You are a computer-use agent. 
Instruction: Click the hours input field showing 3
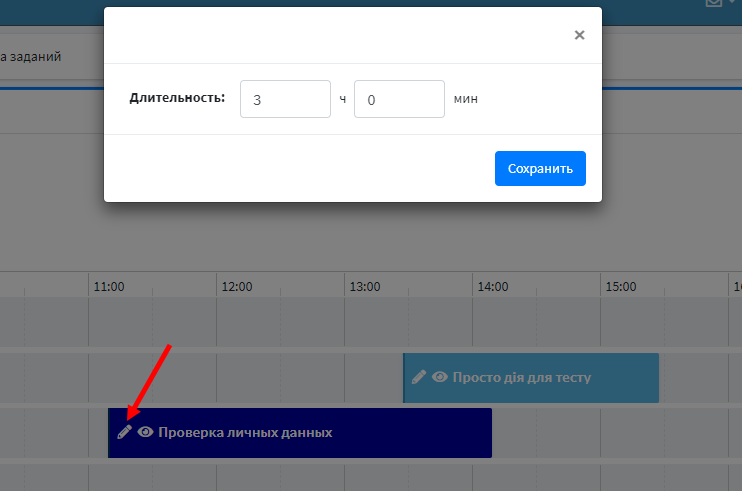pos(285,99)
